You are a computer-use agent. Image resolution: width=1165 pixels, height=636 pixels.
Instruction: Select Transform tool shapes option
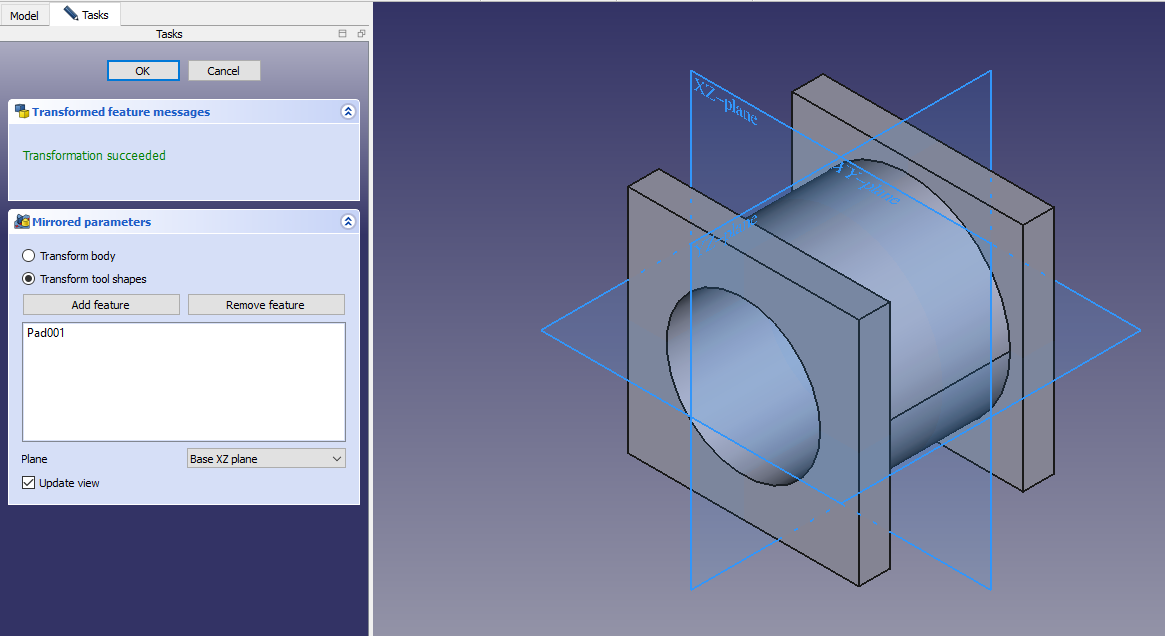pos(29,279)
